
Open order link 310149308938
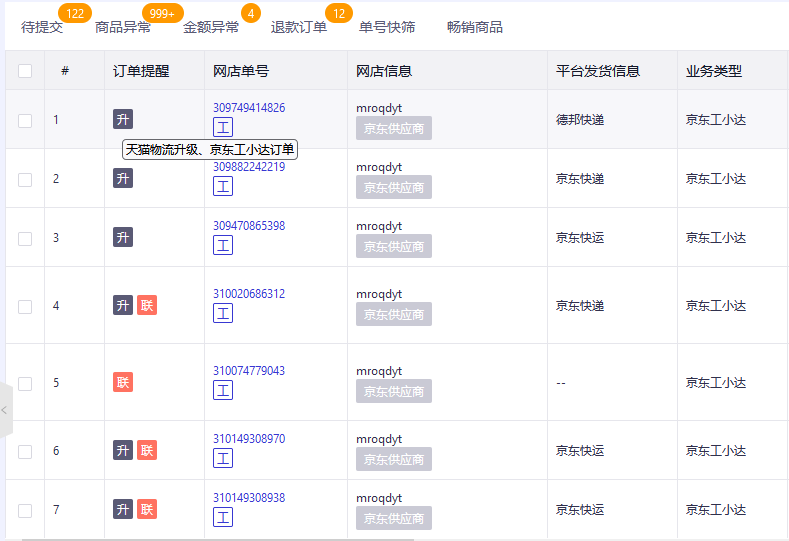point(249,497)
